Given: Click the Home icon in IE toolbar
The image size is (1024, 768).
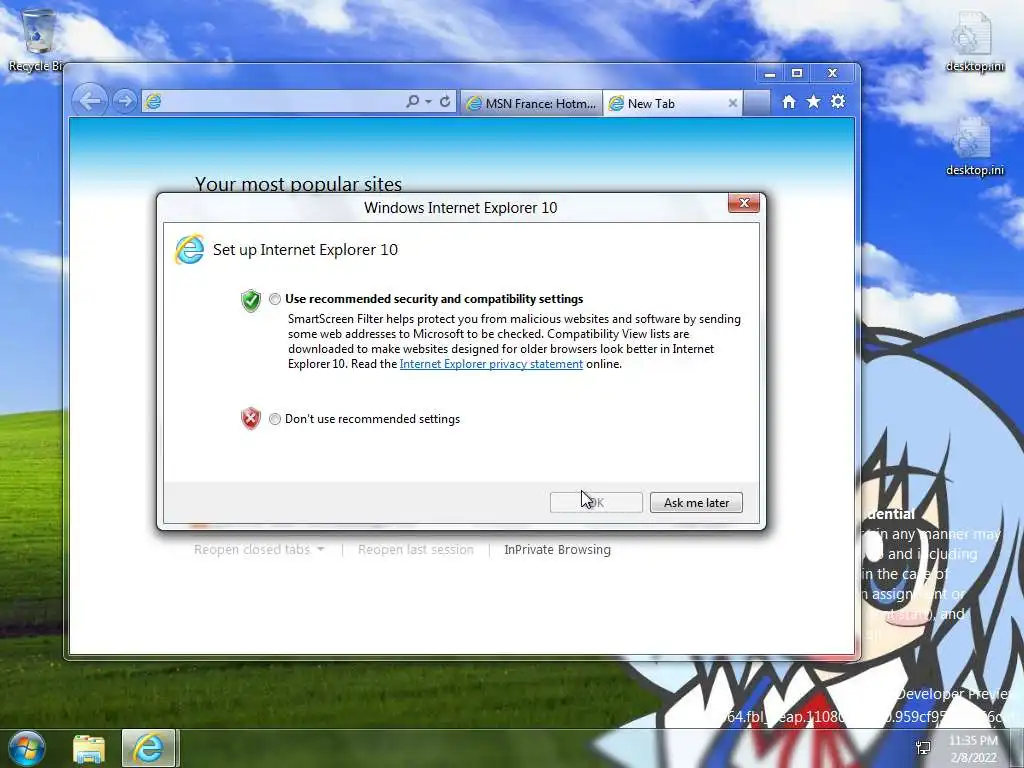Looking at the screenshot, I should coord(789,102).
